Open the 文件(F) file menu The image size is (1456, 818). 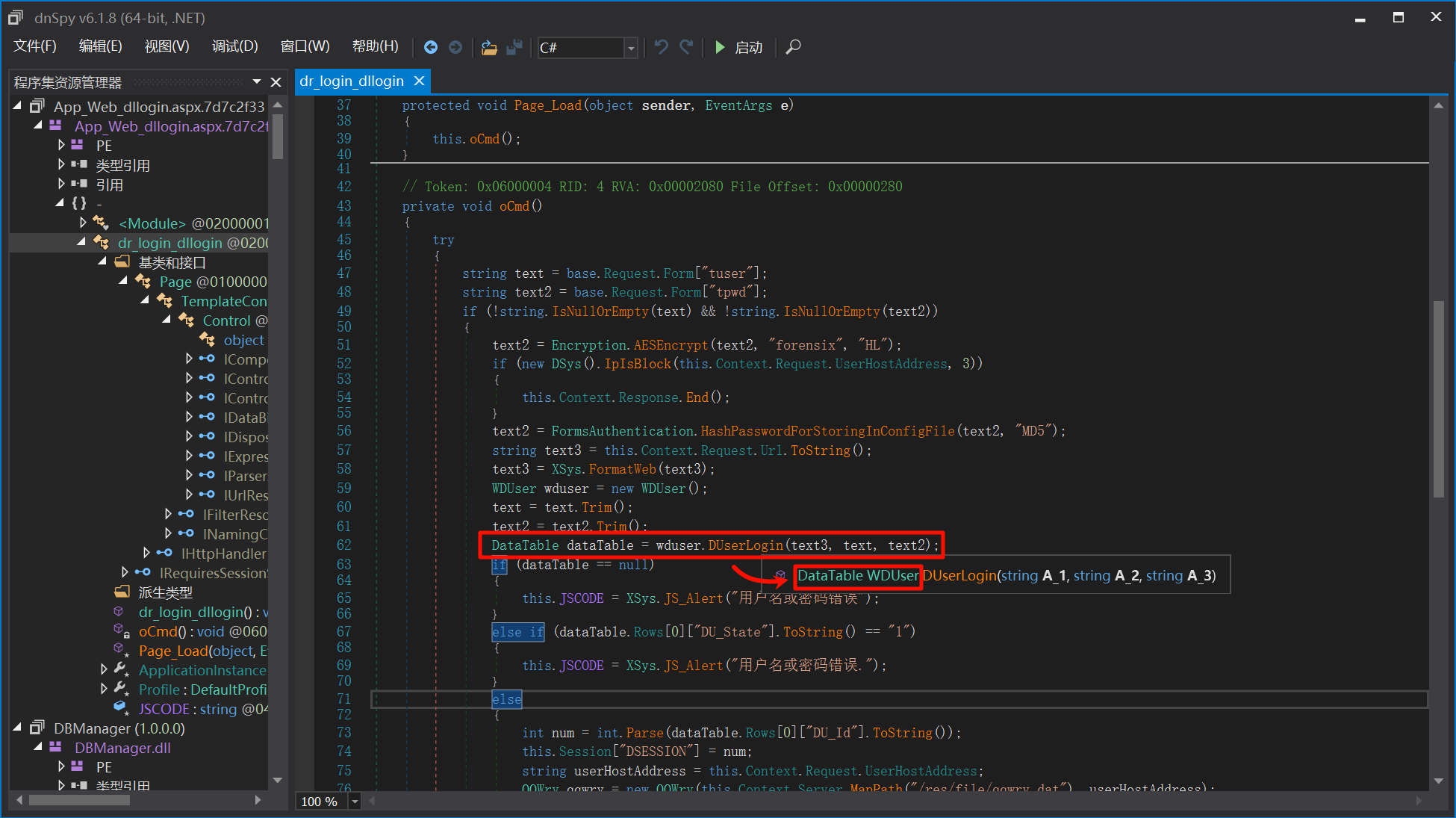(35, 46)
